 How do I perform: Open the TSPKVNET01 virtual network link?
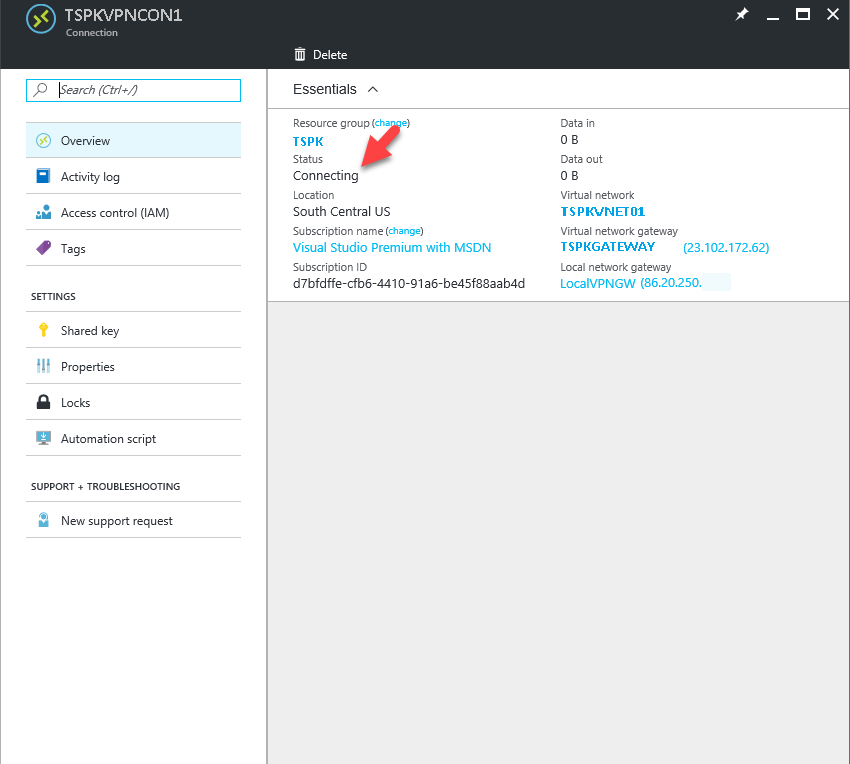click(x=602, y=211)
